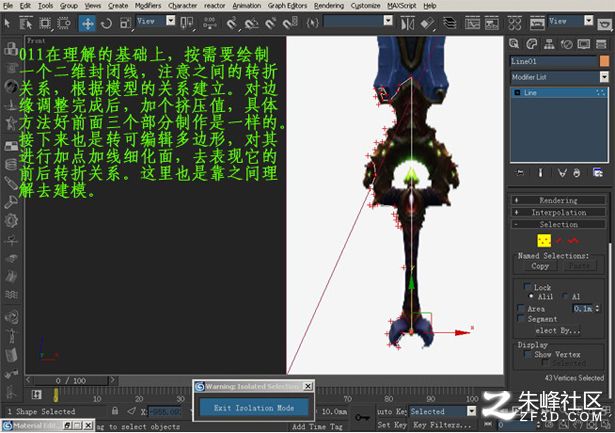The width and height of the screenshot is (615, 433).
Task: Open the Modifiers menu
Action: (148, 6)
